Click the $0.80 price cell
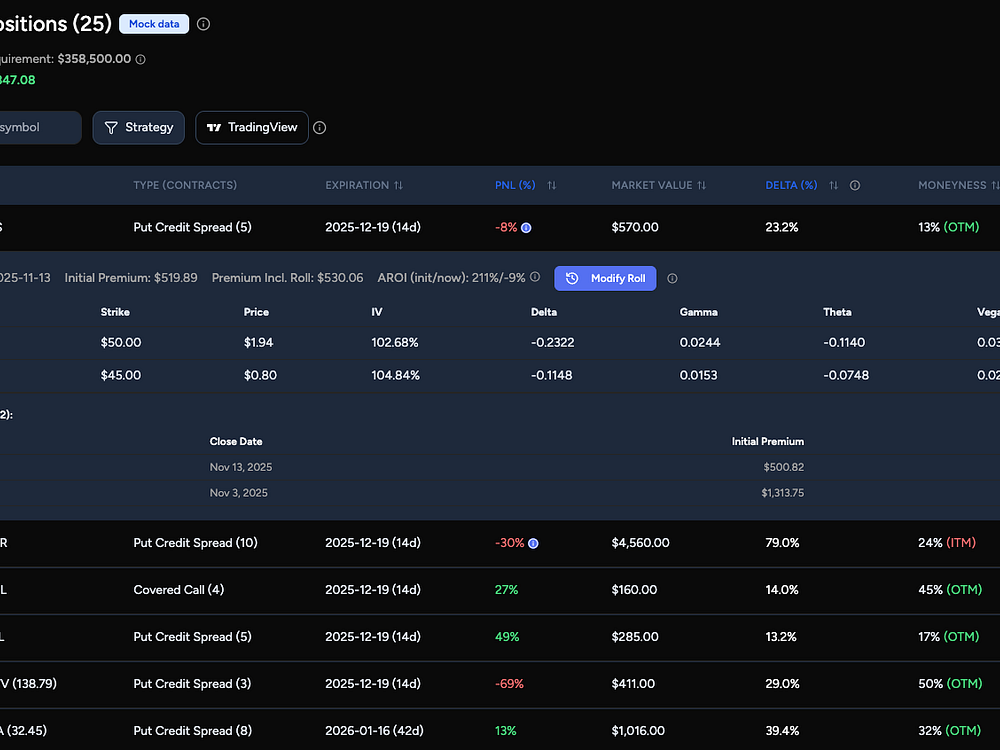This screenshot has height=750, width=1000. tap(260, 375)
